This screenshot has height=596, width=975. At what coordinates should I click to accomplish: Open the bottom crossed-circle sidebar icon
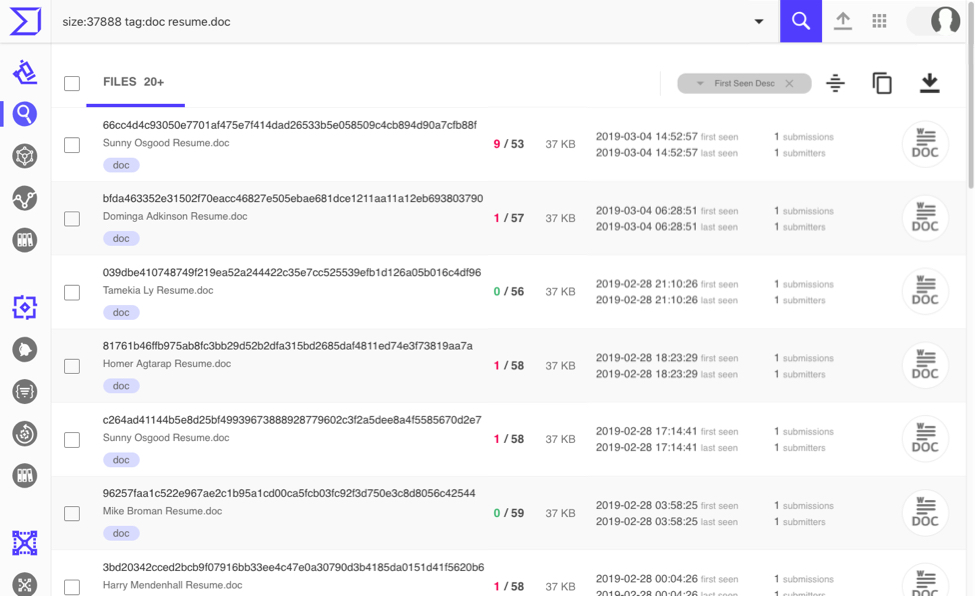pyautogui.click(x=25, y=584)
